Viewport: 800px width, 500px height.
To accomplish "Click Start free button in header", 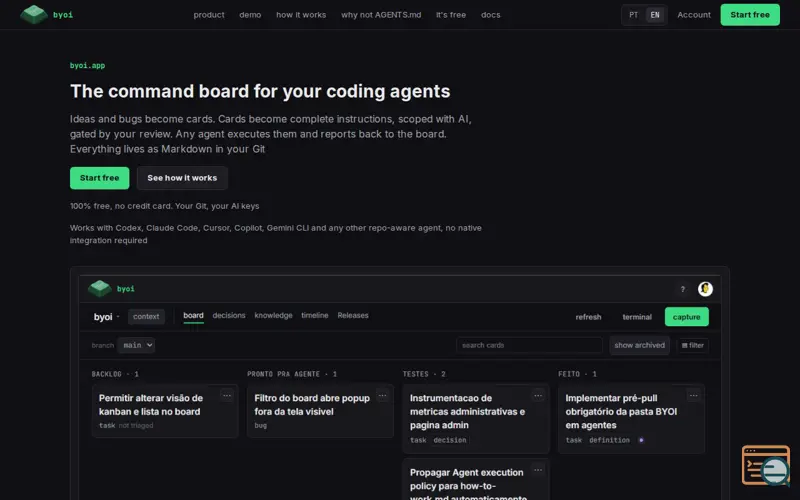I will click(749, 15).
